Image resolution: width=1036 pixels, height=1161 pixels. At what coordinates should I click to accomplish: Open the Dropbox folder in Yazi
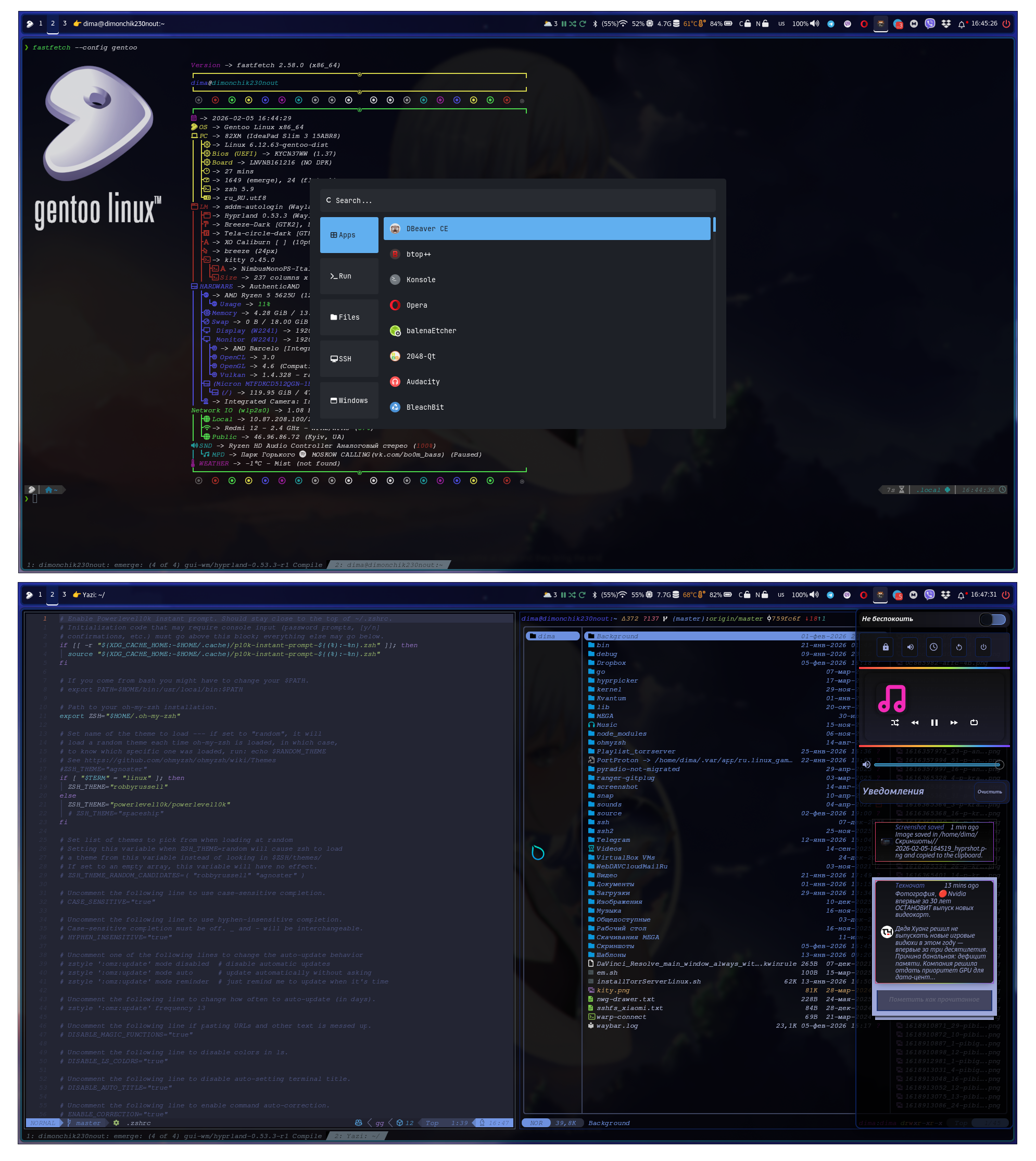tap(611, 663)
